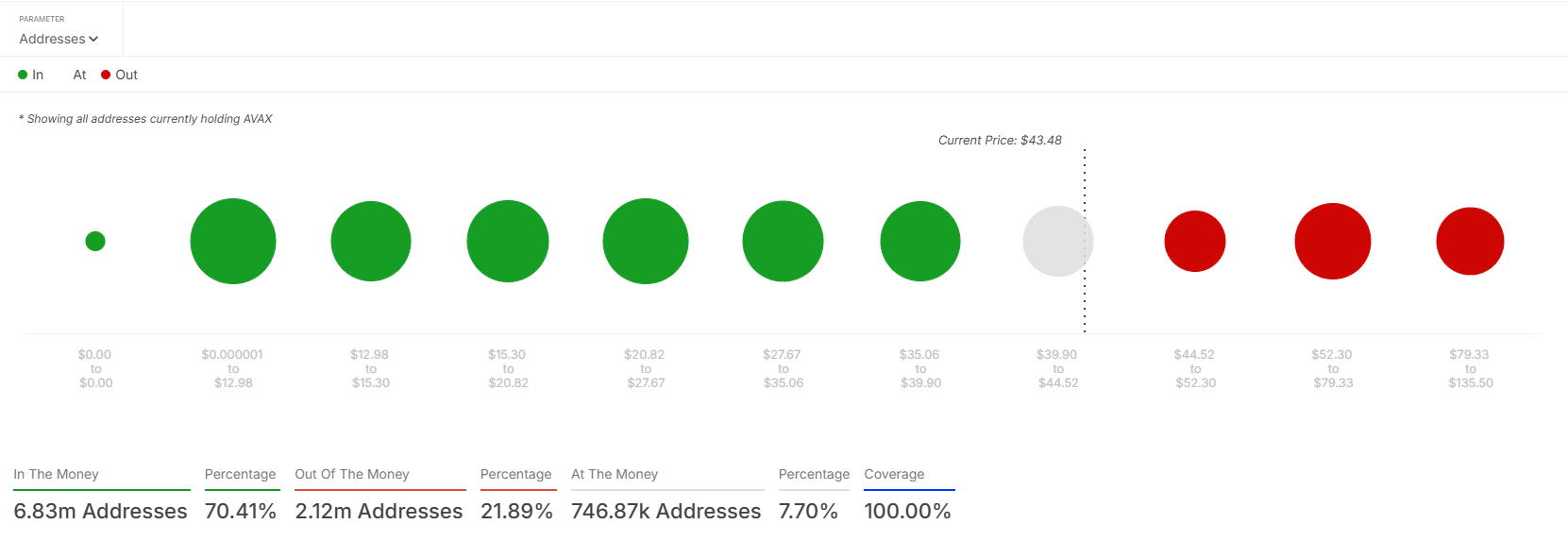1568x541 pixels.
Task: Select red bubble for $52.30 to $79.33
Action: pos(1333,242)
